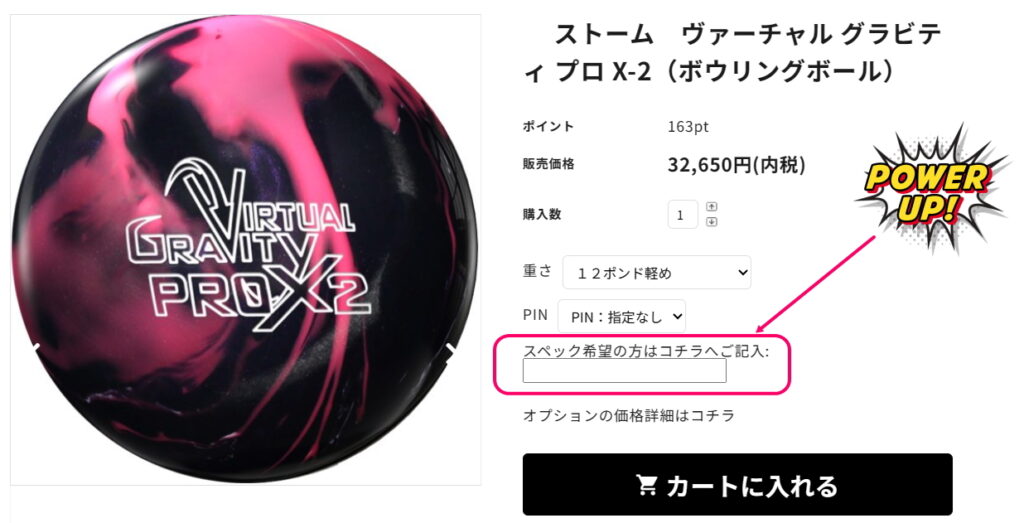
Task: Show the next product image via right arrow
Action: (451, 349)
